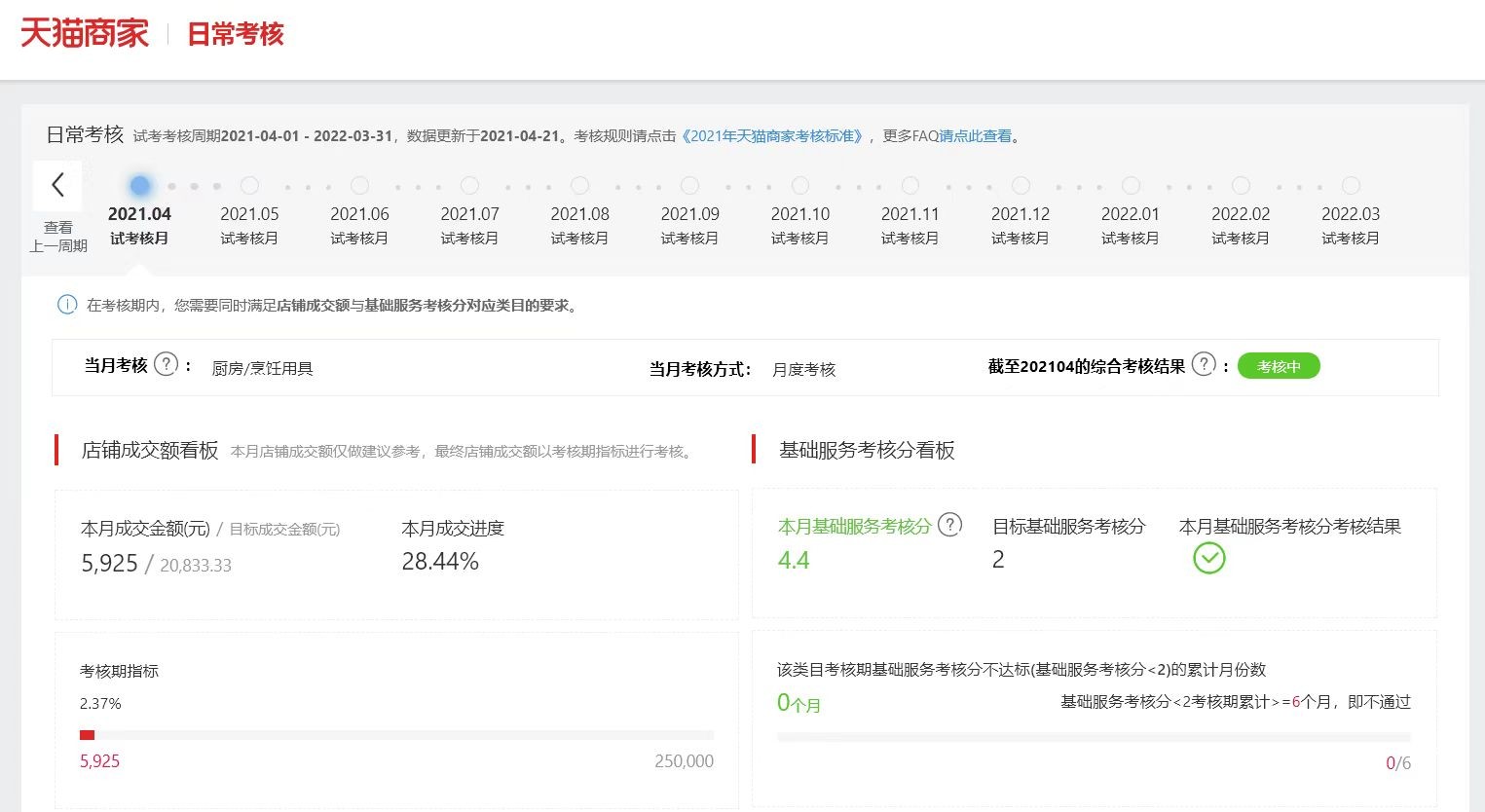Click the 基础服务考核分看板 section heading
This screenshot has height=812, width=1485.
[x=867, y=450]
